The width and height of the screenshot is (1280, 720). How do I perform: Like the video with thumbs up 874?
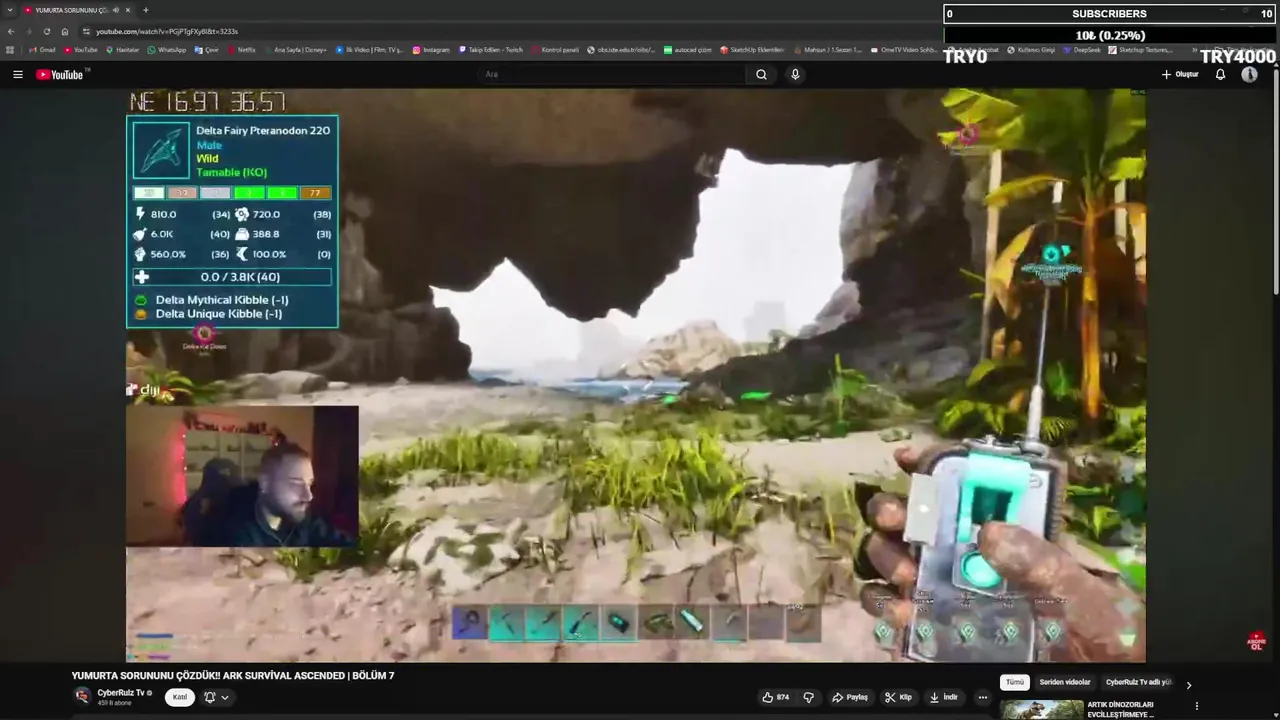(x=775, y=697)
